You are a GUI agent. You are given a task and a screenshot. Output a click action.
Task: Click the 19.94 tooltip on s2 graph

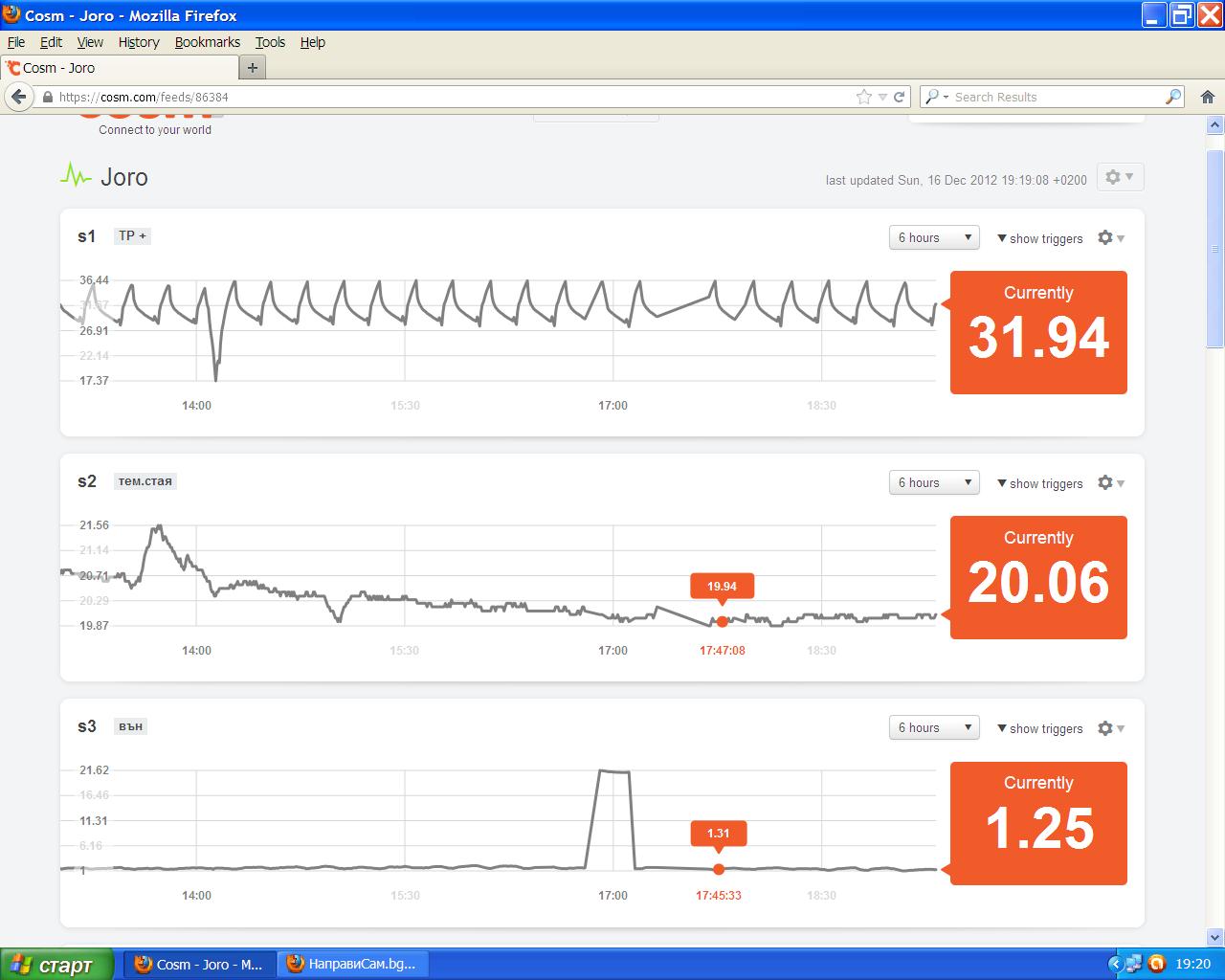click(722, 587)
